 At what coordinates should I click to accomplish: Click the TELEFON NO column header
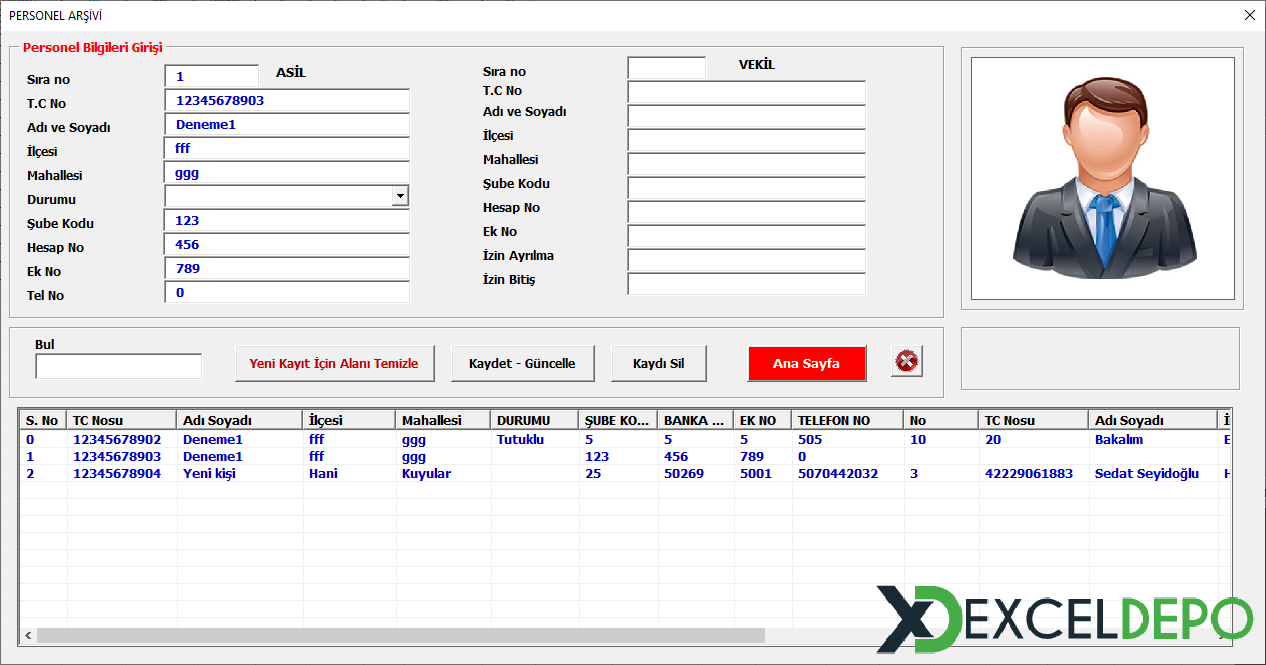coord(848,420)
